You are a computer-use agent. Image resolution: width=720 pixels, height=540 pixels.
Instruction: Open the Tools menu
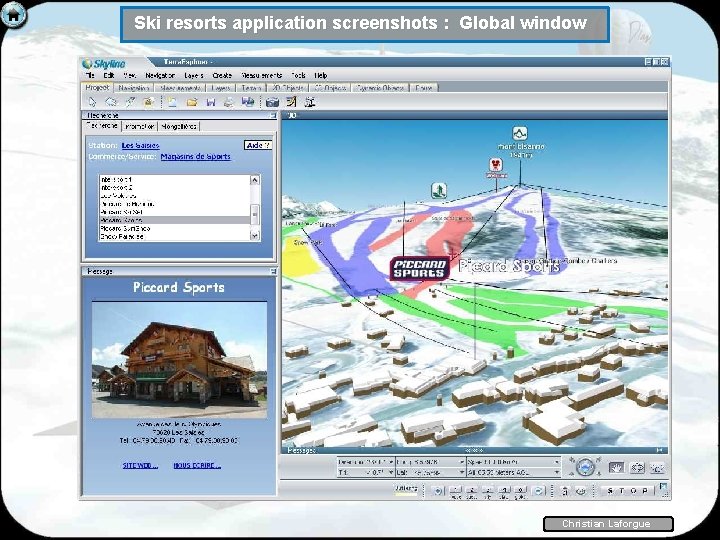click(298, 75)
